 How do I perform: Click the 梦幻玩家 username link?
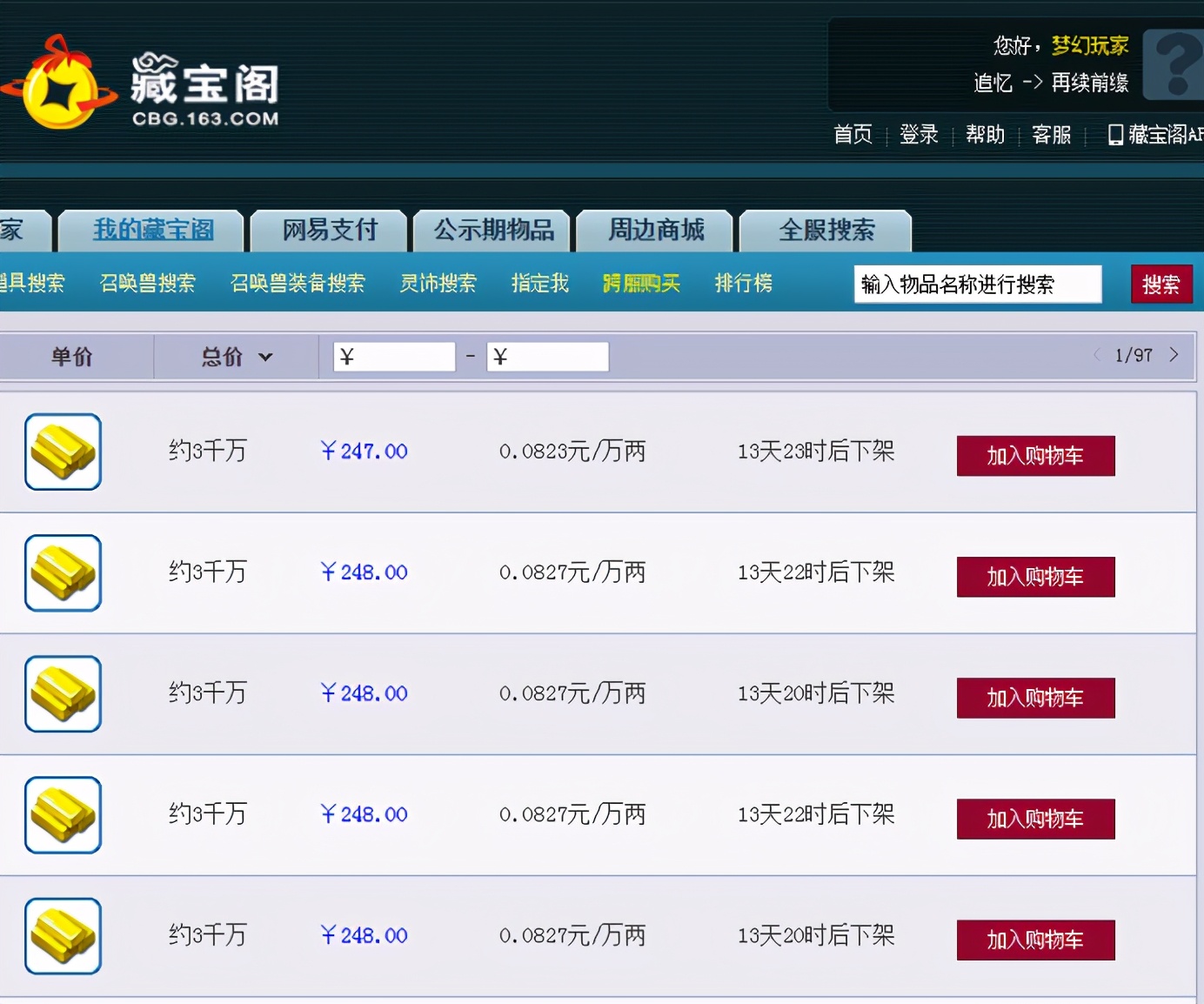1090,45
